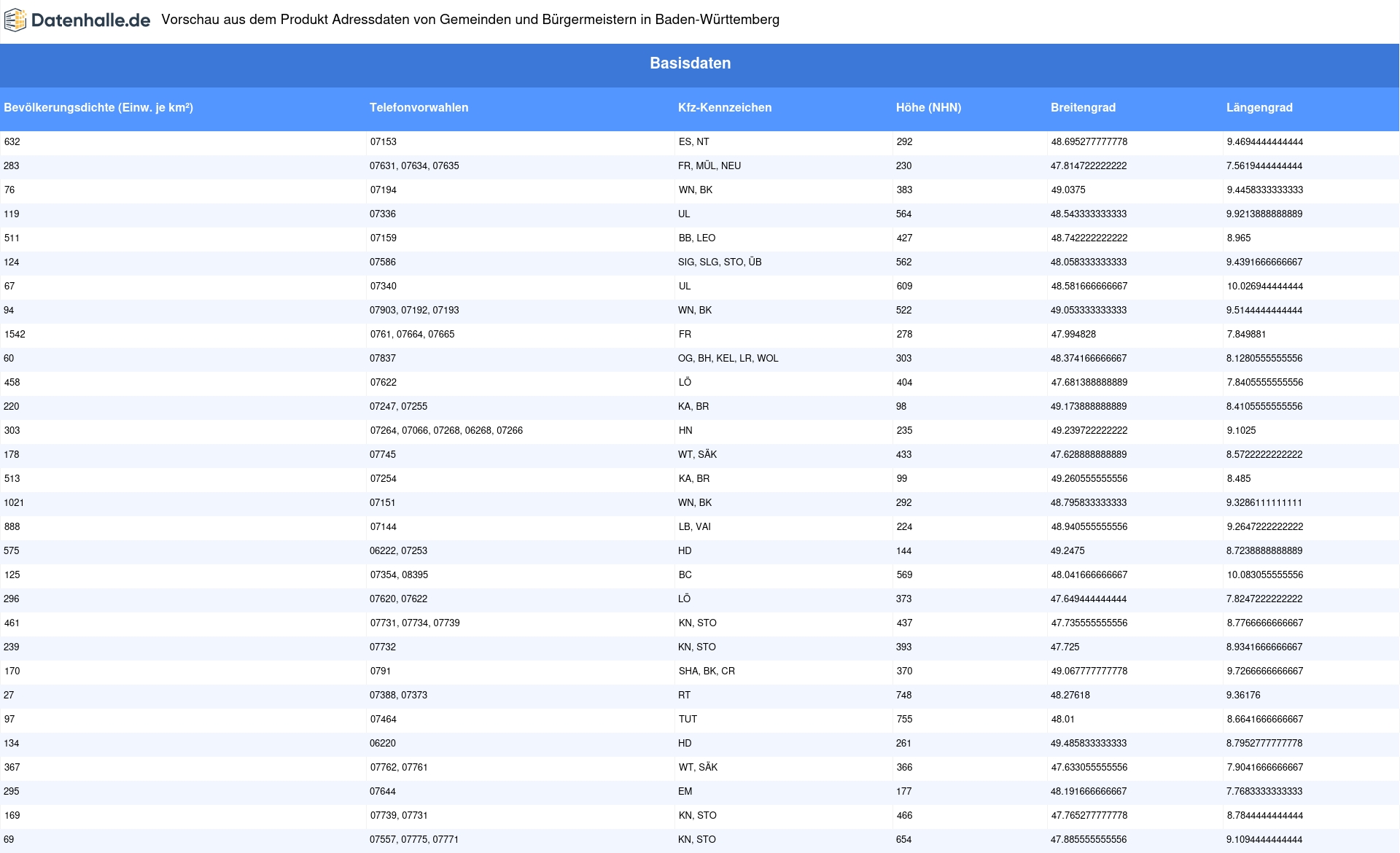Click latitude value 49.2475
The height and width of the screenshot is (853, 1400).
(x=1067, y=551)
